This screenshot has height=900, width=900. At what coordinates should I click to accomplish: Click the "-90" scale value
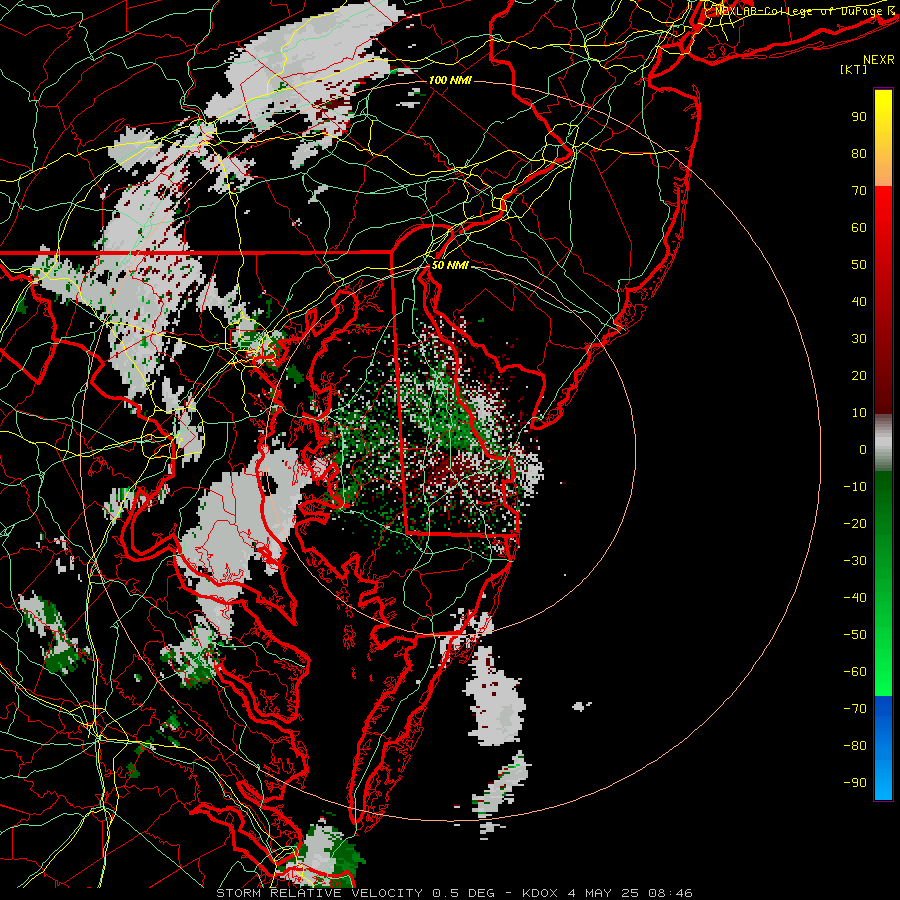[855, 783]
